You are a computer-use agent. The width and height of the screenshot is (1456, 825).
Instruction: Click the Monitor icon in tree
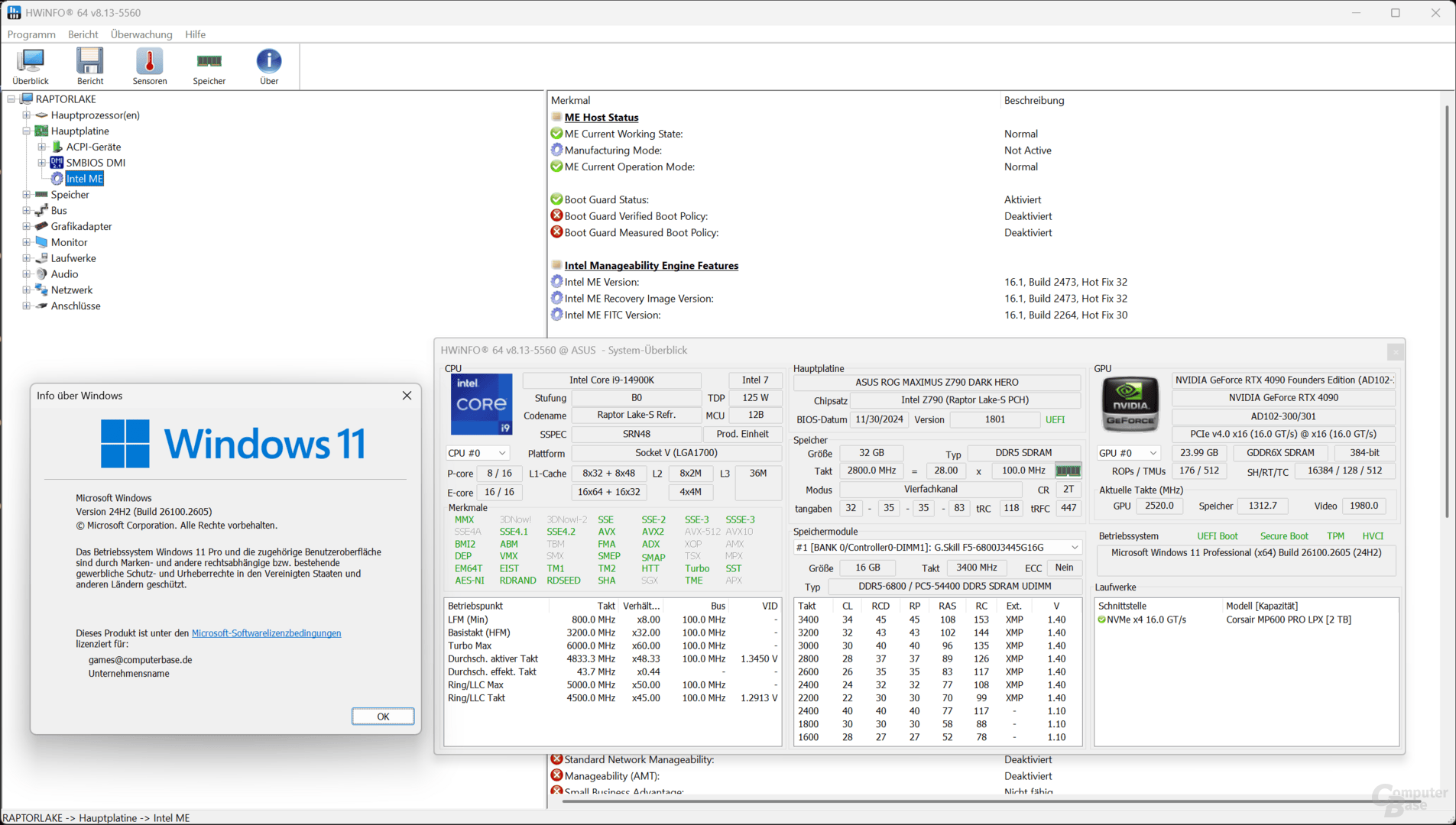click(x=42, y=242)
